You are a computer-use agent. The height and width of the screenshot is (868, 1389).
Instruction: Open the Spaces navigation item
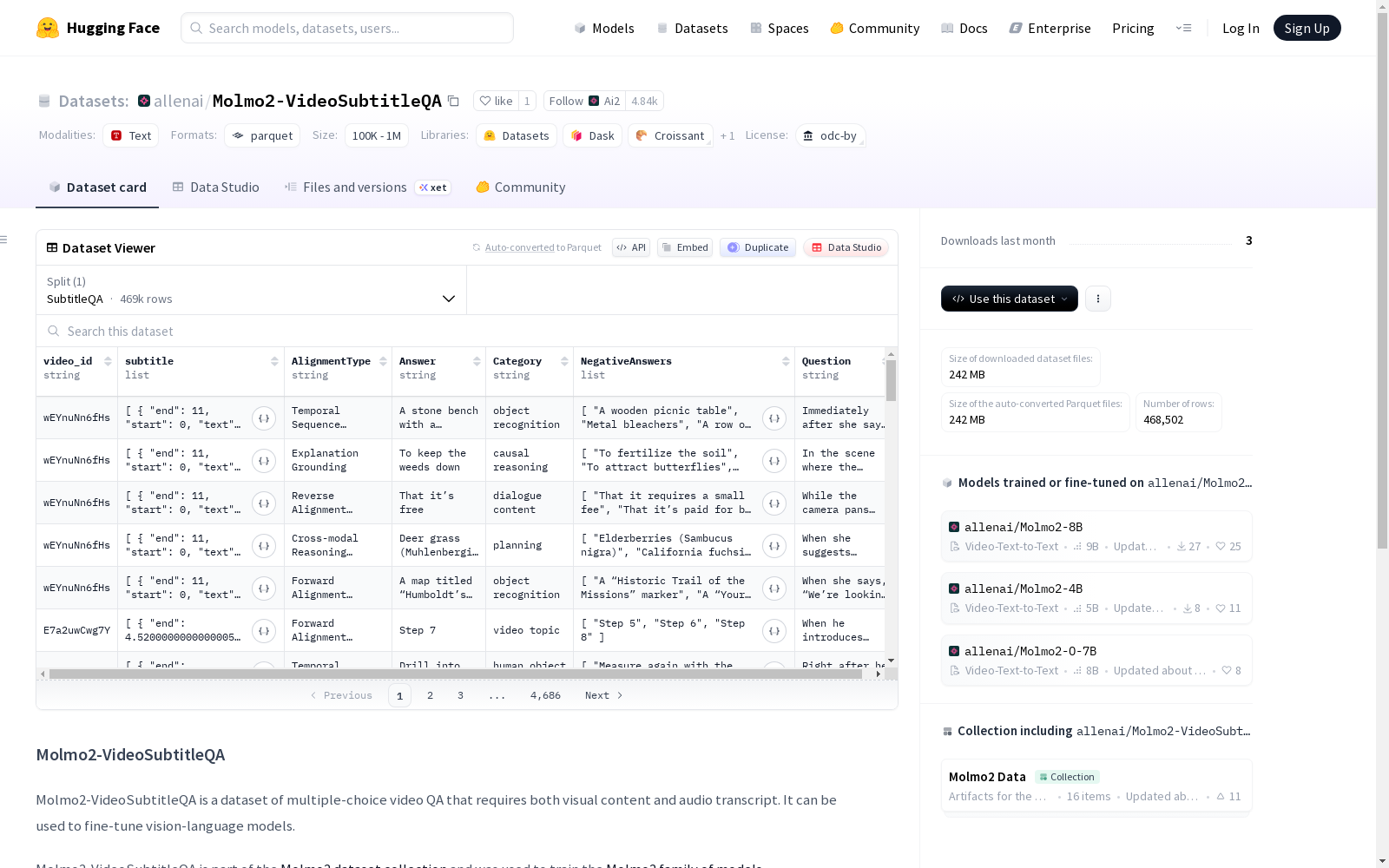click(x=780, y=28)
